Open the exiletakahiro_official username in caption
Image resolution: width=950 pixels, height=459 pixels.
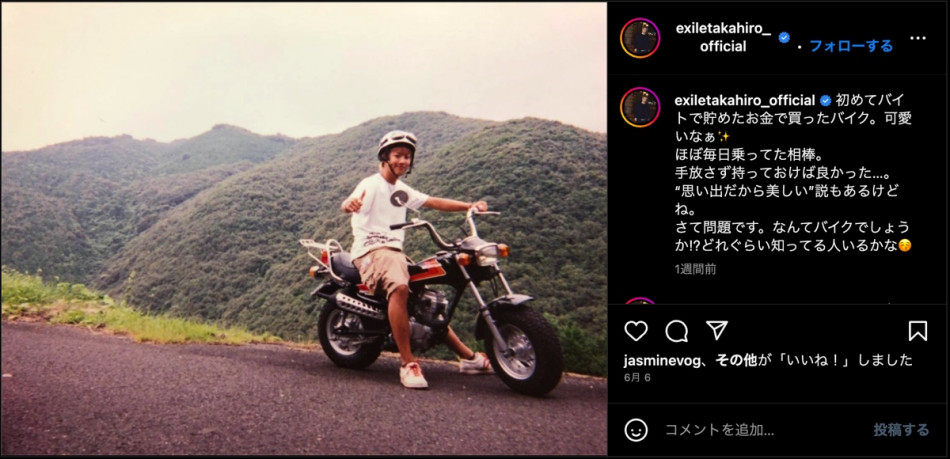pos(745,101)
